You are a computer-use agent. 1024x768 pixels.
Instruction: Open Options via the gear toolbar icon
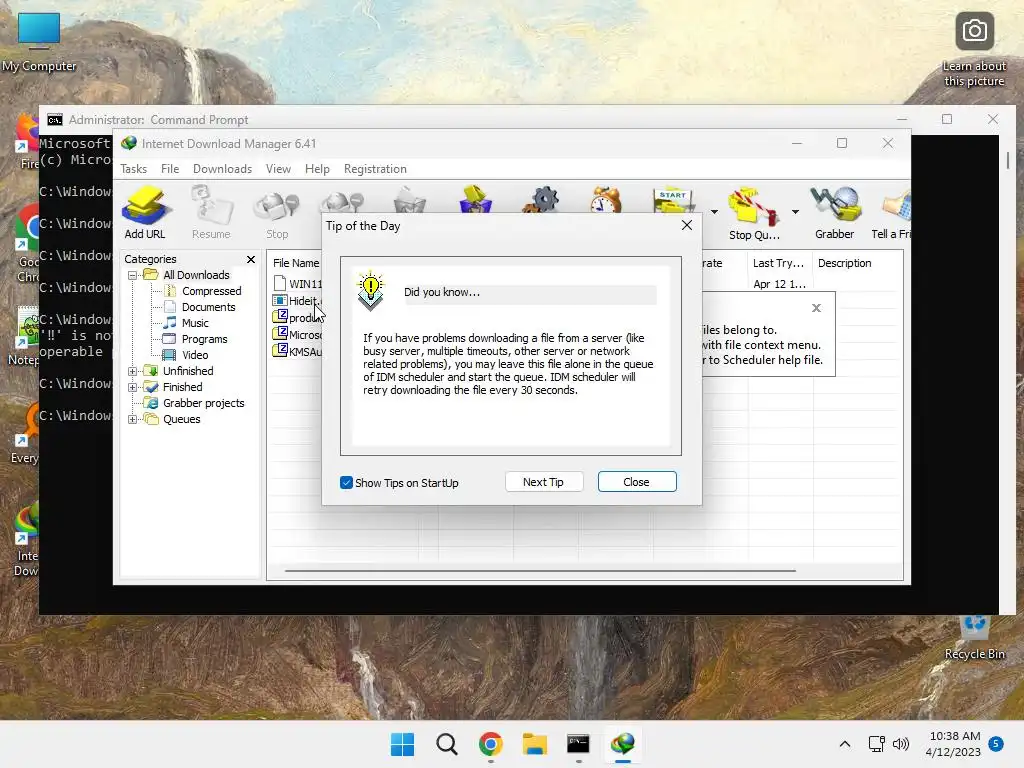click(541, 200)
